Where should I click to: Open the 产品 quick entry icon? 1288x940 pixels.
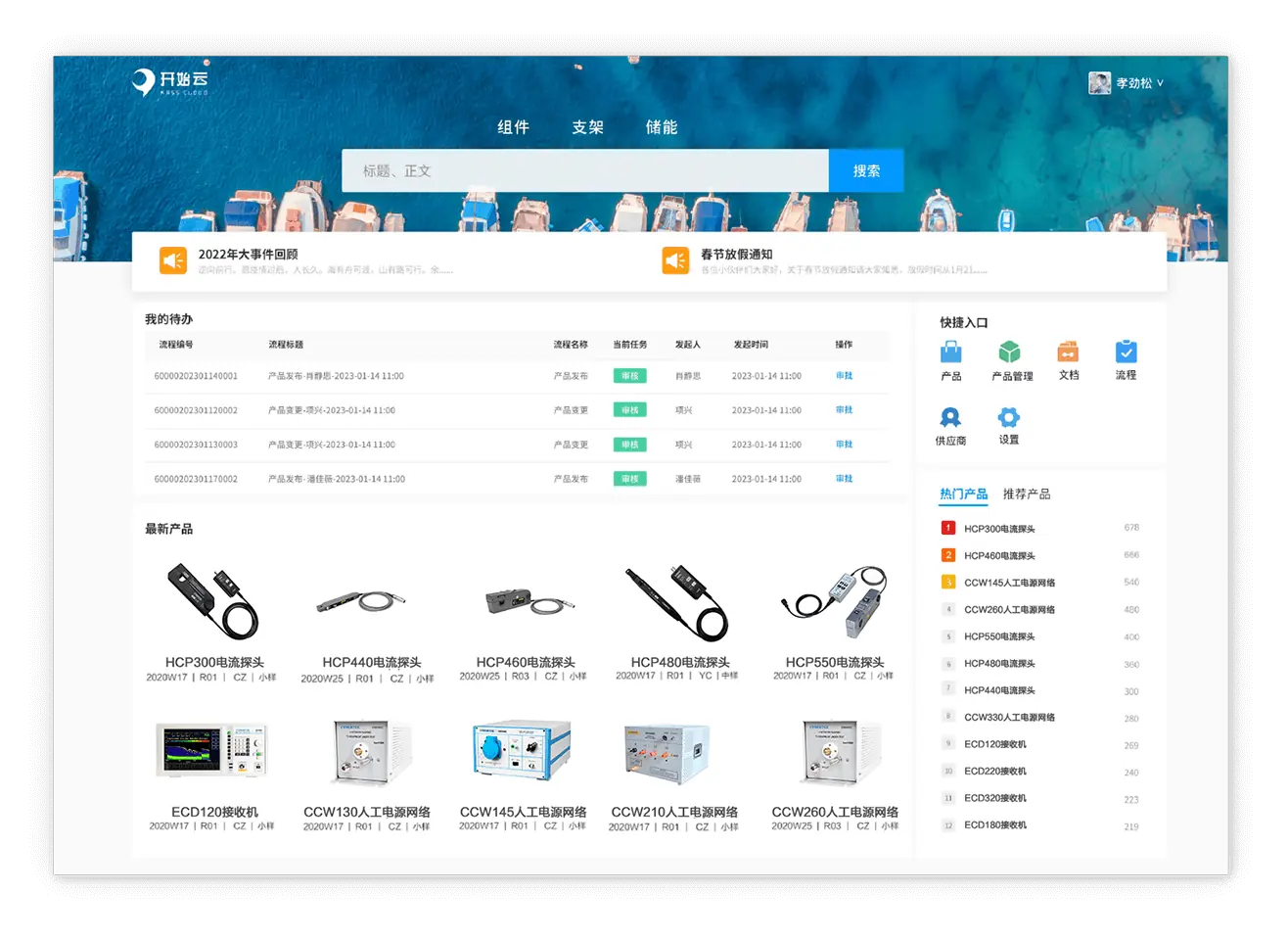tap(950, 352)
